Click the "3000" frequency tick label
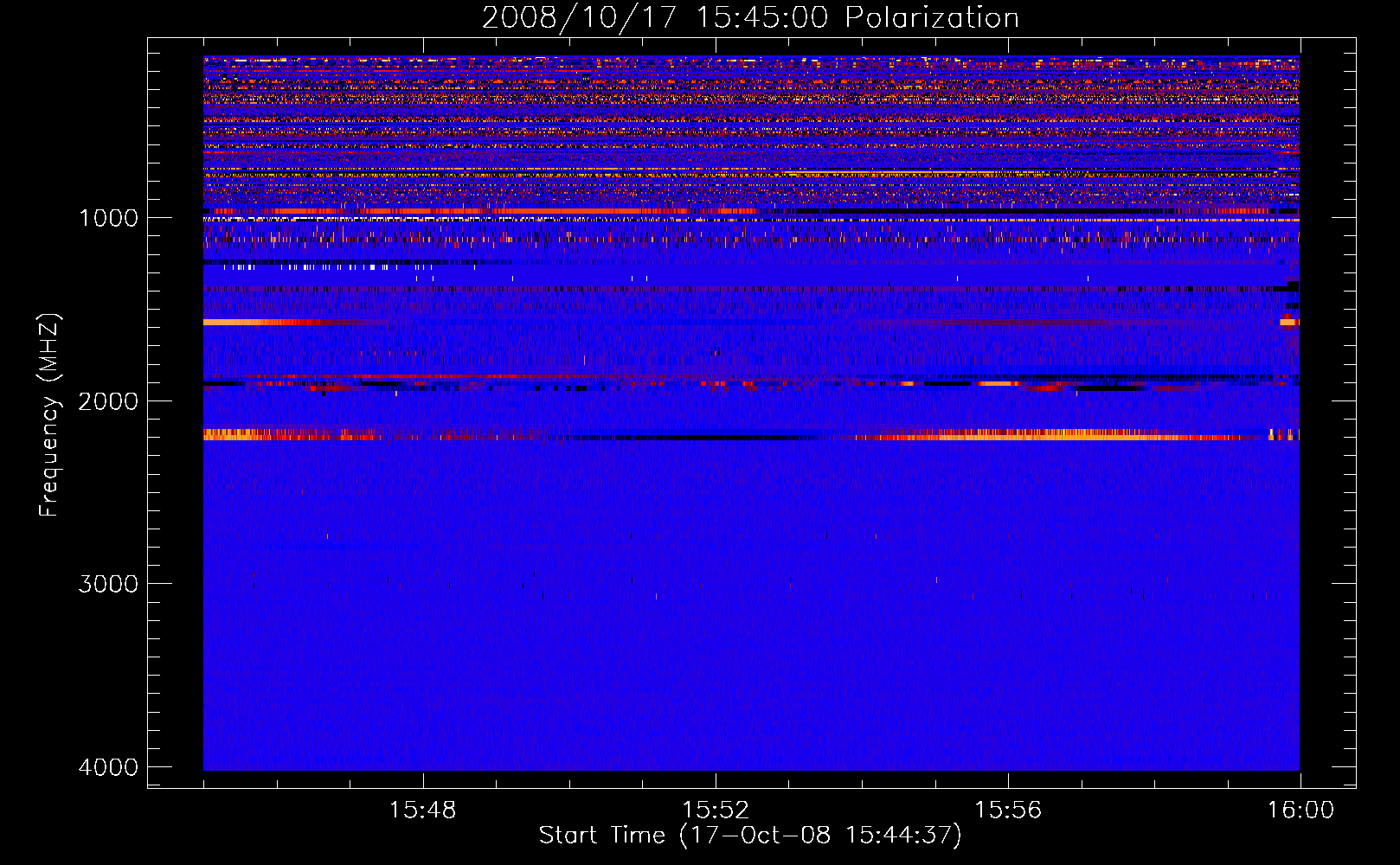Viewport: 1400px width, 865px height. click(x=108, y=584)
